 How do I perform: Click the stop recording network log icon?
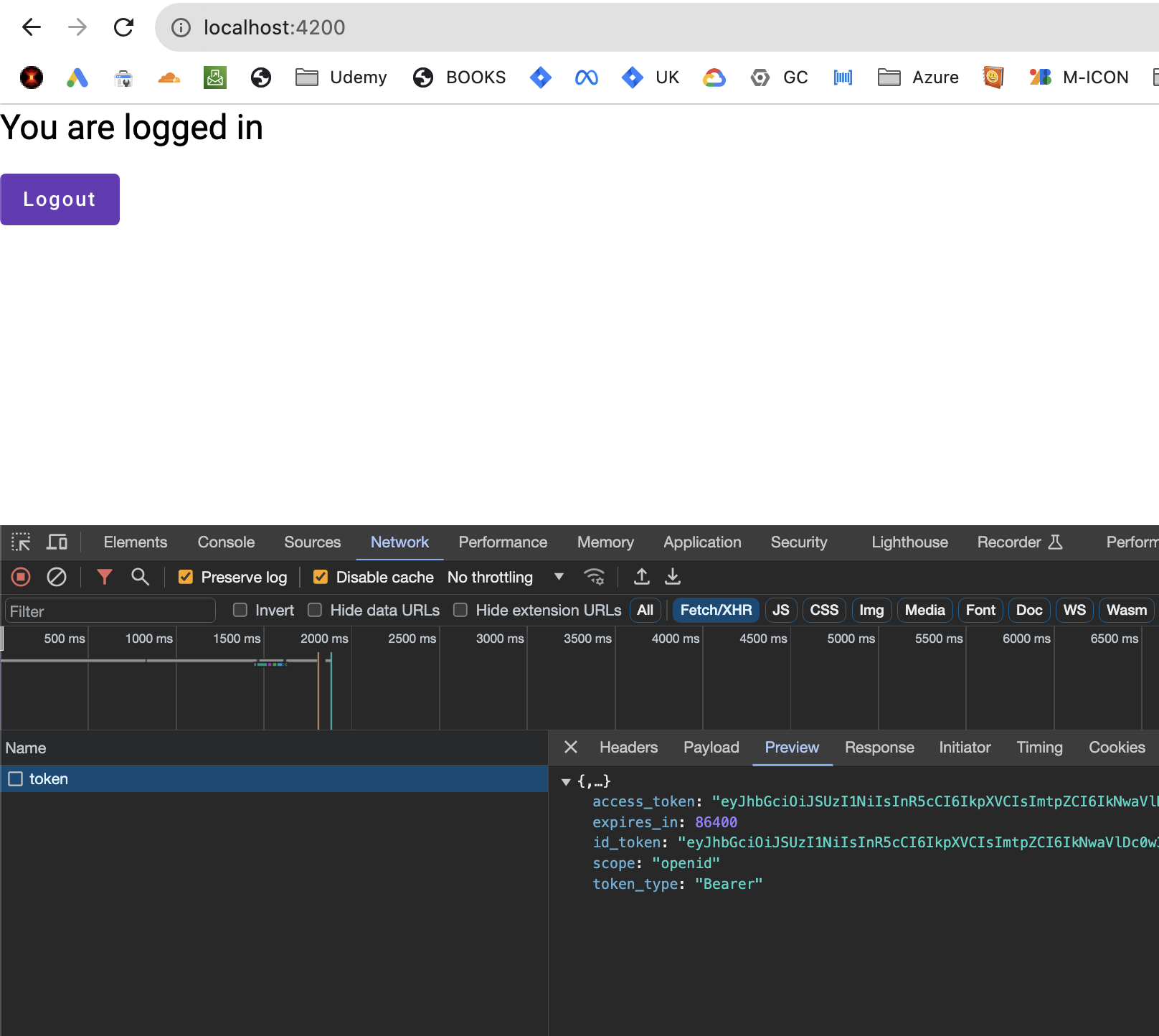point(21,577)
